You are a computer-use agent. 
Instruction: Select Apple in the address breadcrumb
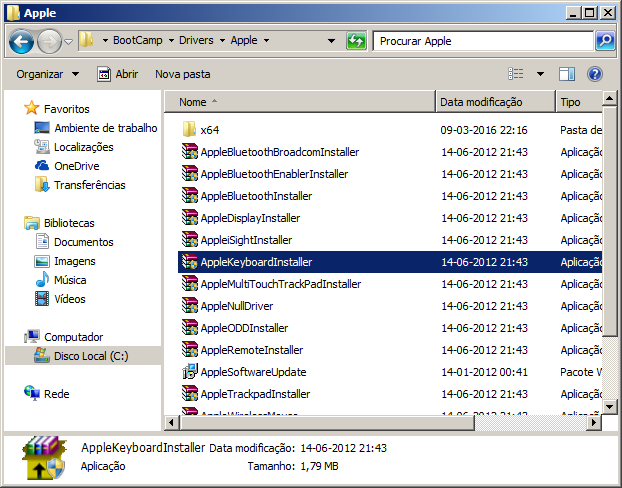click(x=244, y=40)
